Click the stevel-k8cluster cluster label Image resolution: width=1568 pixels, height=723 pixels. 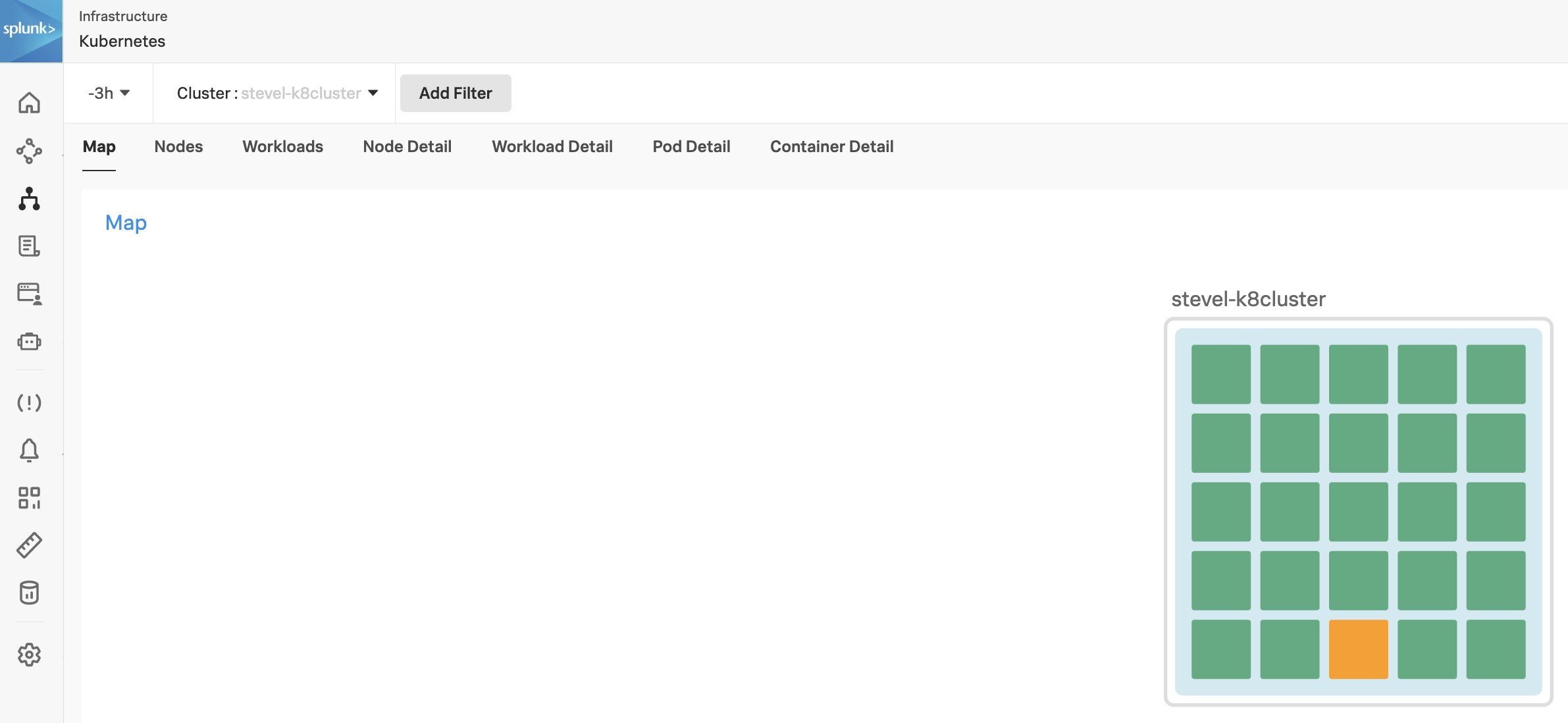[x=1248, y=299]
